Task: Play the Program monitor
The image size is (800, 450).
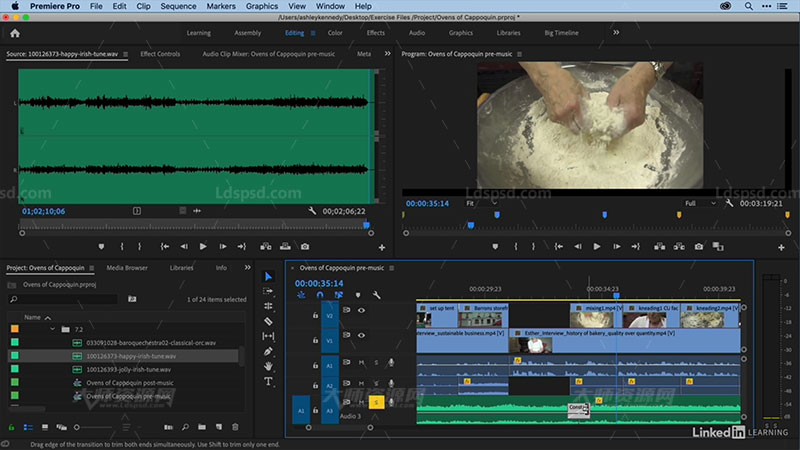Action: [596, 246]
